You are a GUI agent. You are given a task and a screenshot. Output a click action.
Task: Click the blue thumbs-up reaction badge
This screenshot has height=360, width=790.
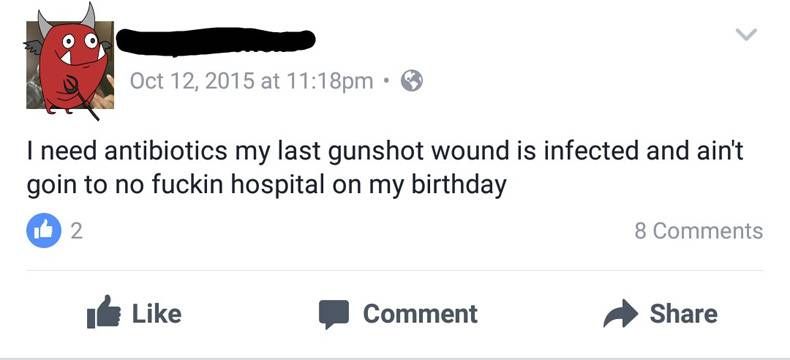point(44,231)
